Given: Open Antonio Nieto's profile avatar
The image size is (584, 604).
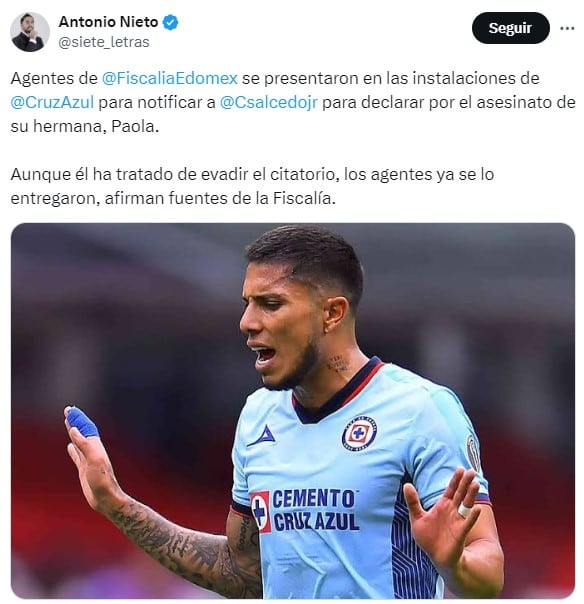Looking at the screenshot, I should pyautogui.click(x=30, y=32).
